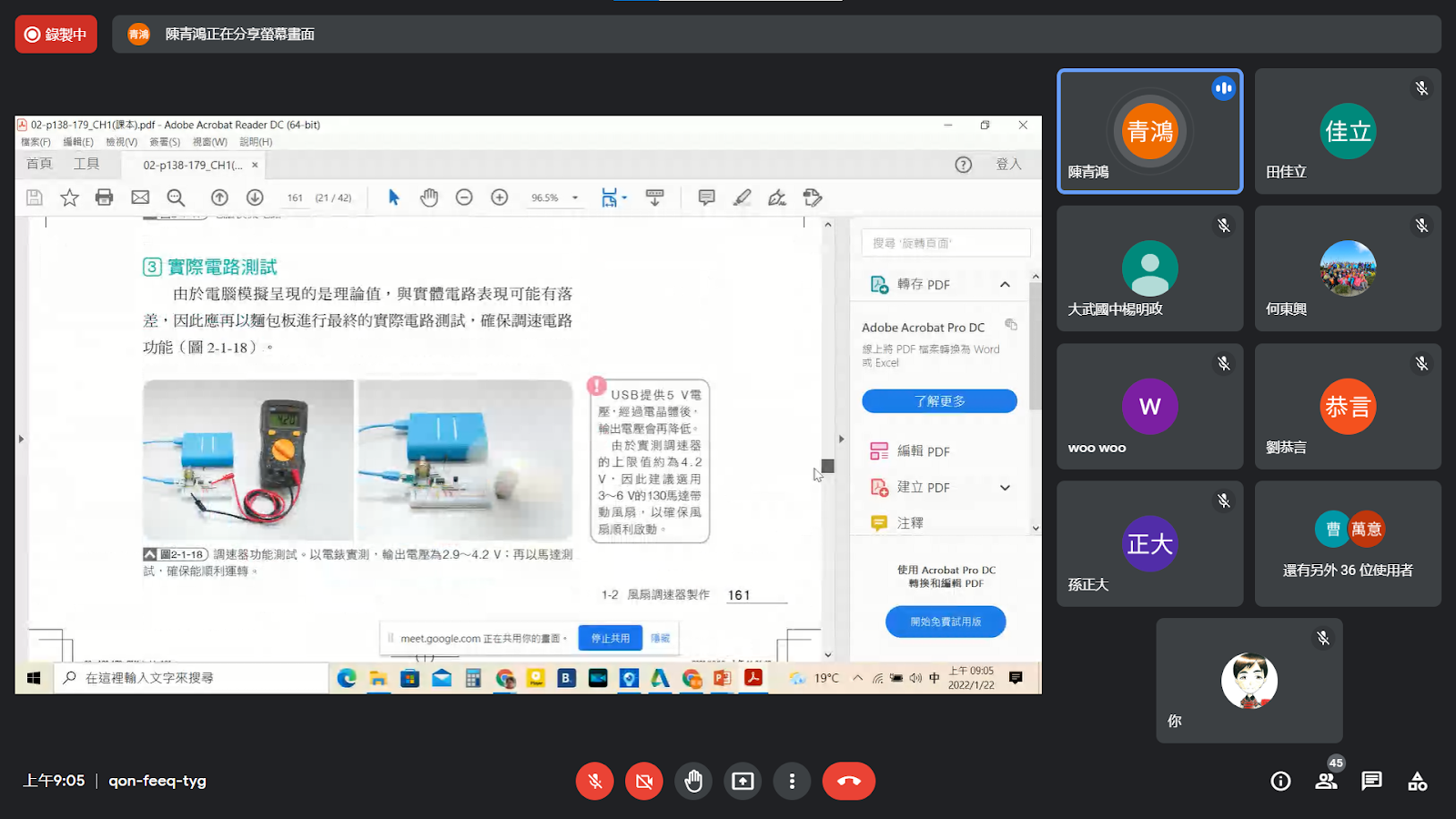Select the highlight pen tool
The image size is (1456, 819).
(742, 197)
